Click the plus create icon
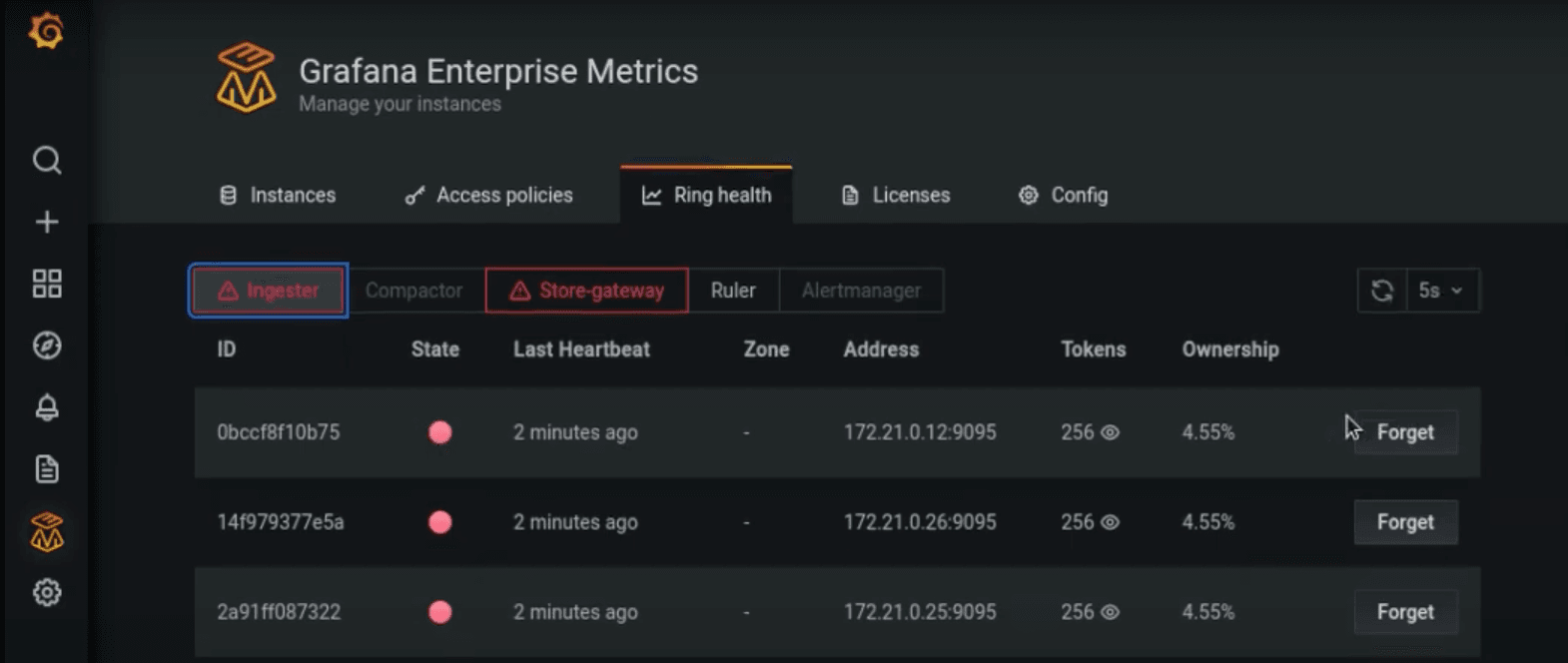This screenshot has width=1568, height=663. 47,222
